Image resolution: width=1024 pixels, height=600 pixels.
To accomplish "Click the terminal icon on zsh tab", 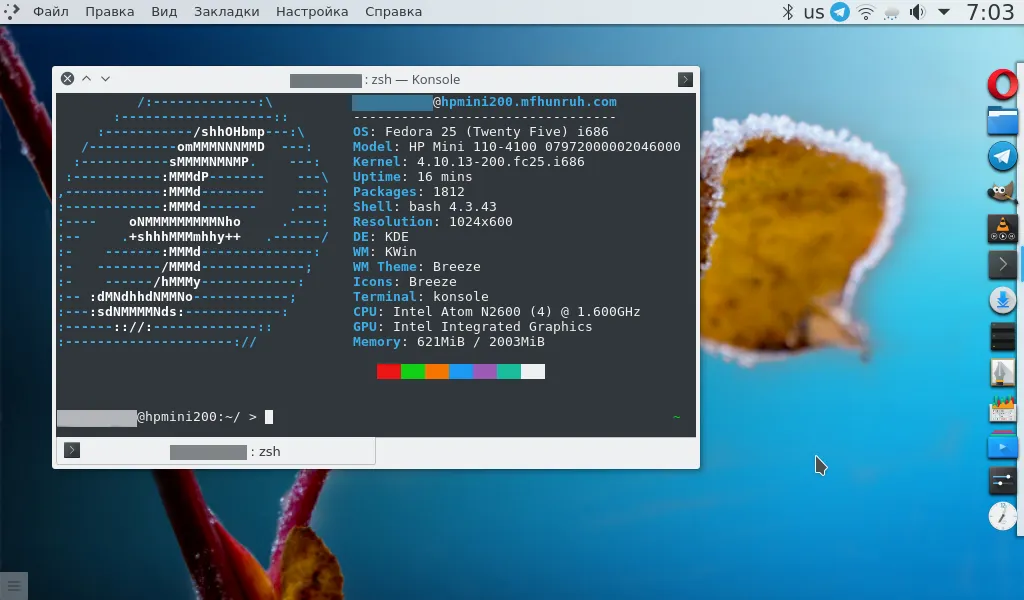I will (x=72, y=450).
